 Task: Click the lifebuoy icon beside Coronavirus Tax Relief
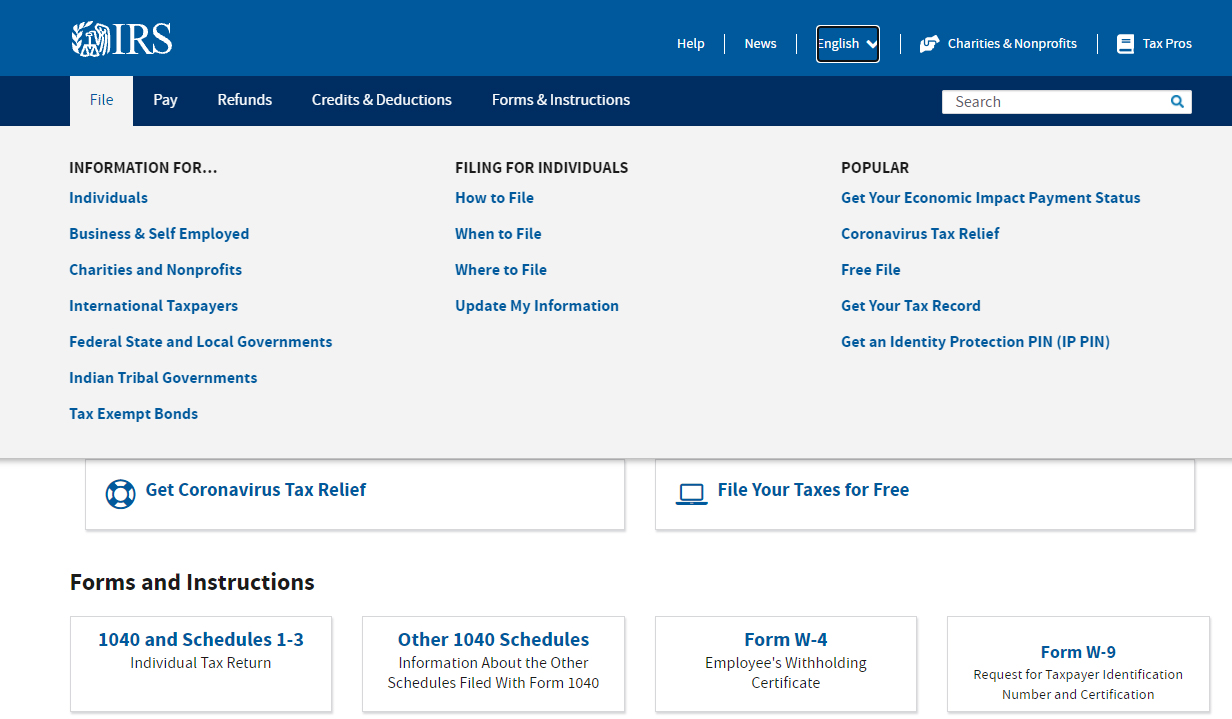(120, 494)
